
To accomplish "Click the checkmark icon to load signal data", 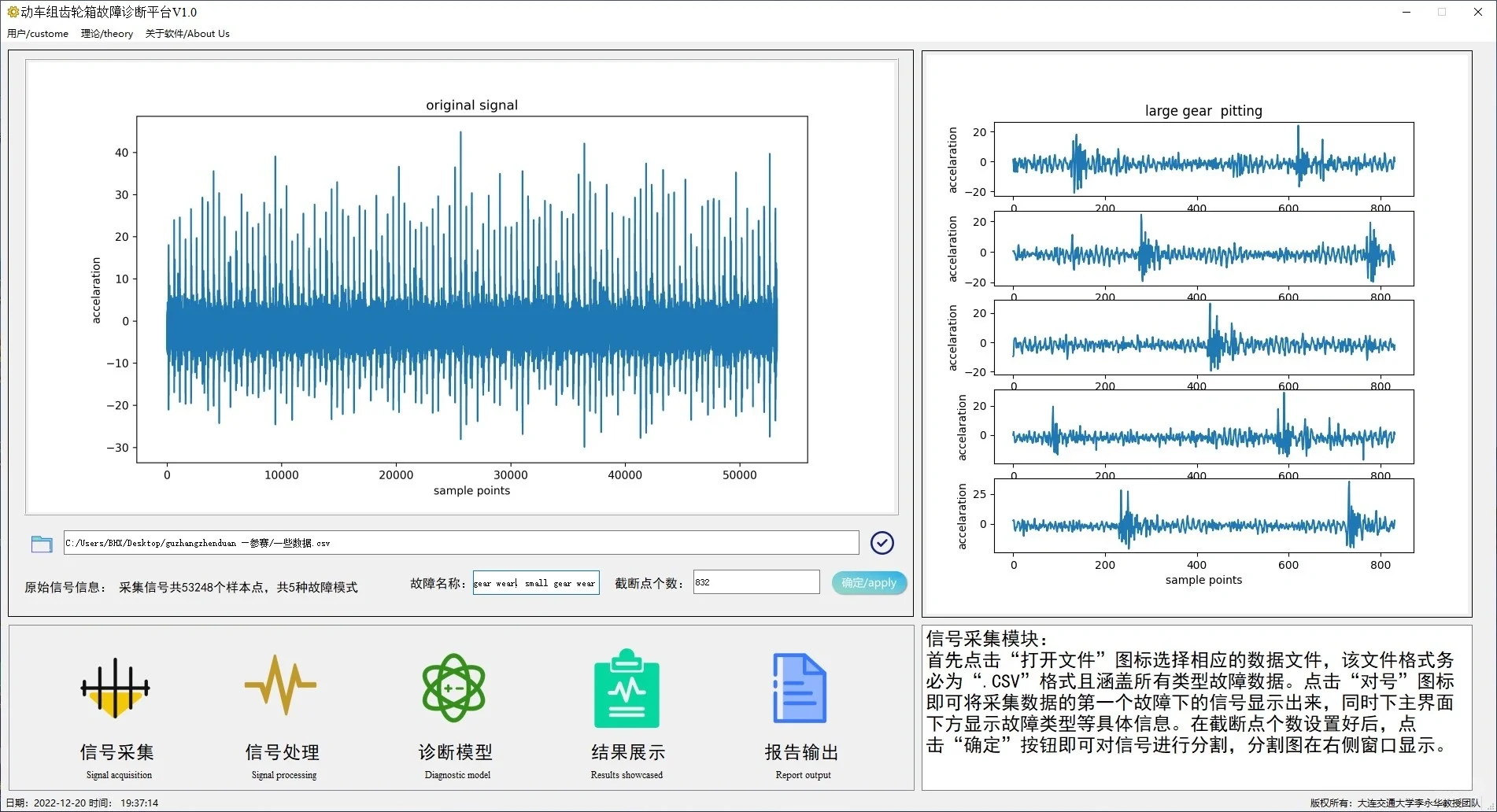I will 882,543.
